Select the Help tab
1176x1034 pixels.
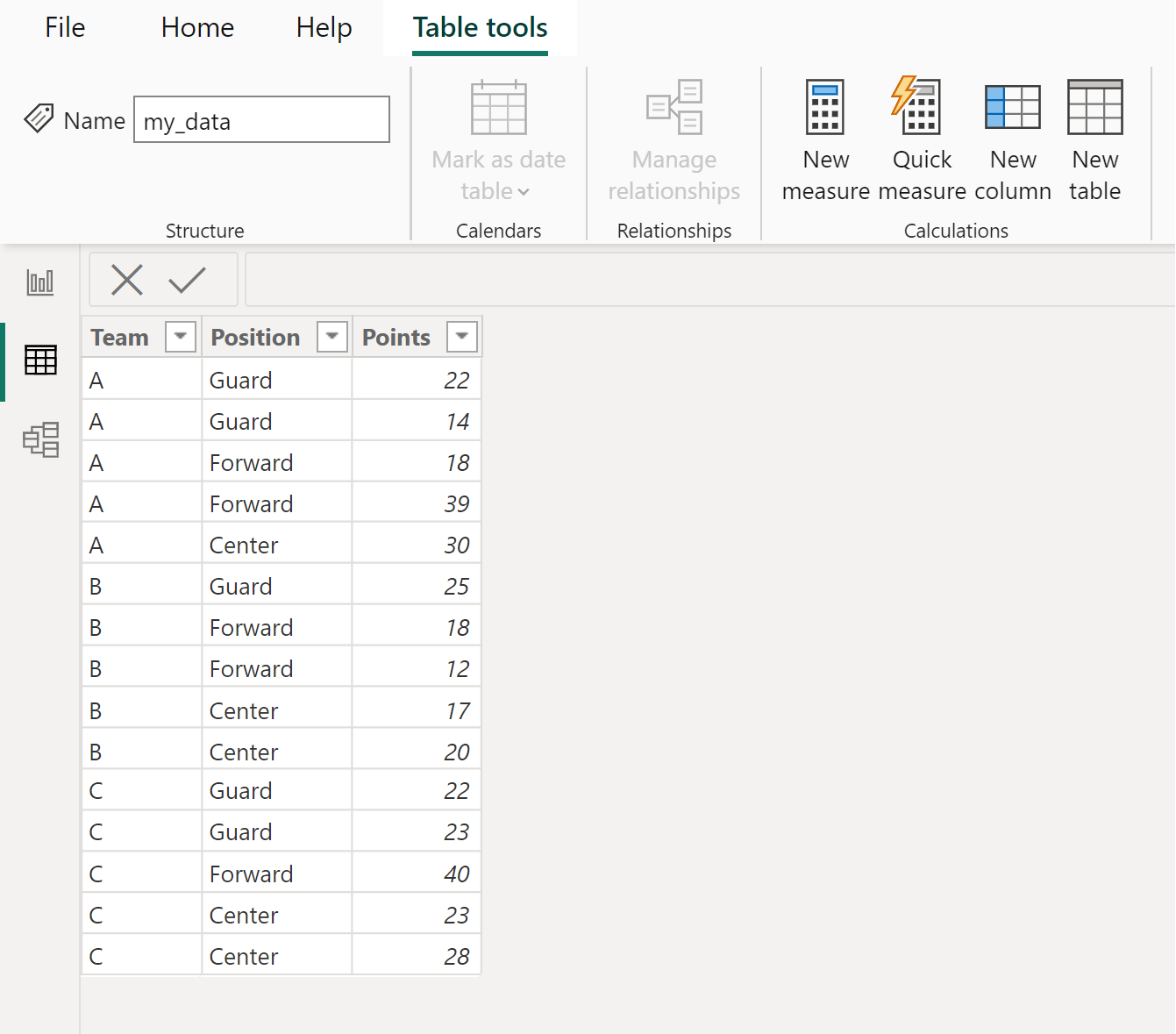324,27
